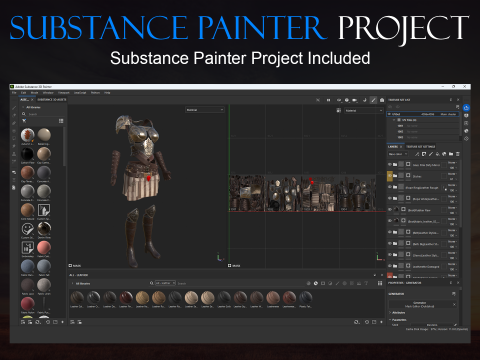Select the Paint brush tool in left toolbar
The height and width of the screenshot is (360, 480).
click(14, 108)
